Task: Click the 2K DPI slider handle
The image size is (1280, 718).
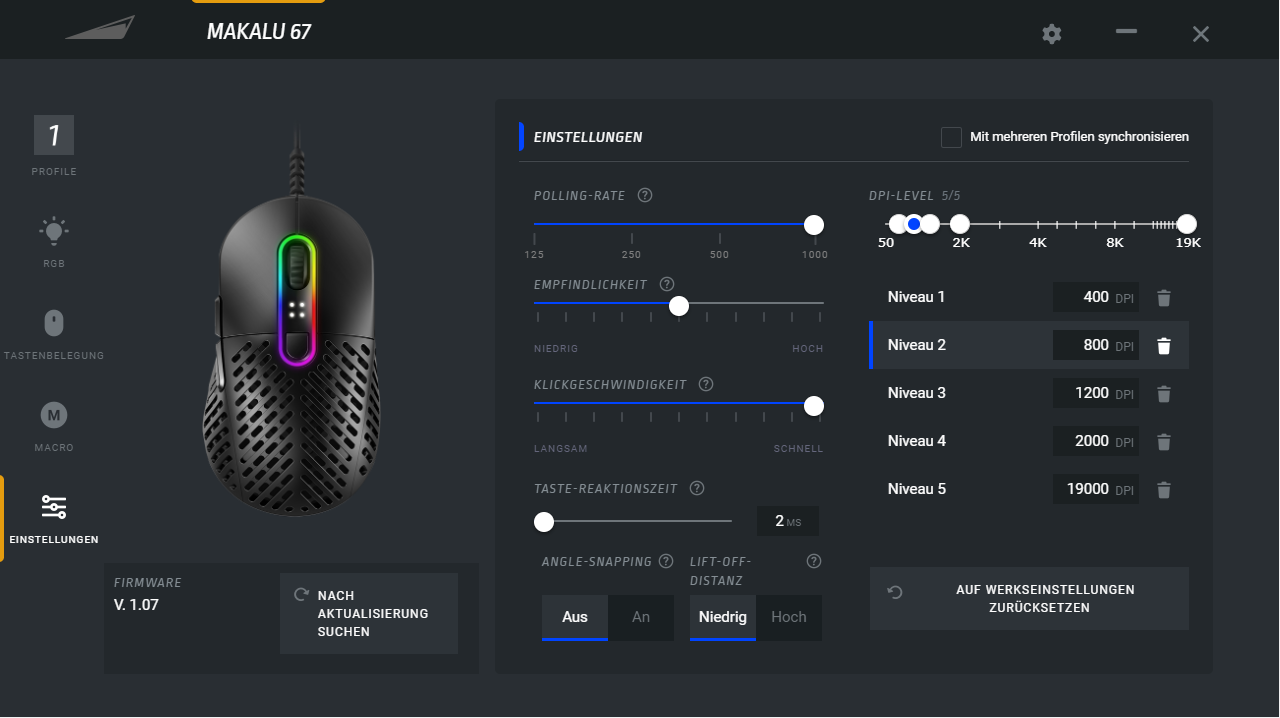Action: [960, 224]
